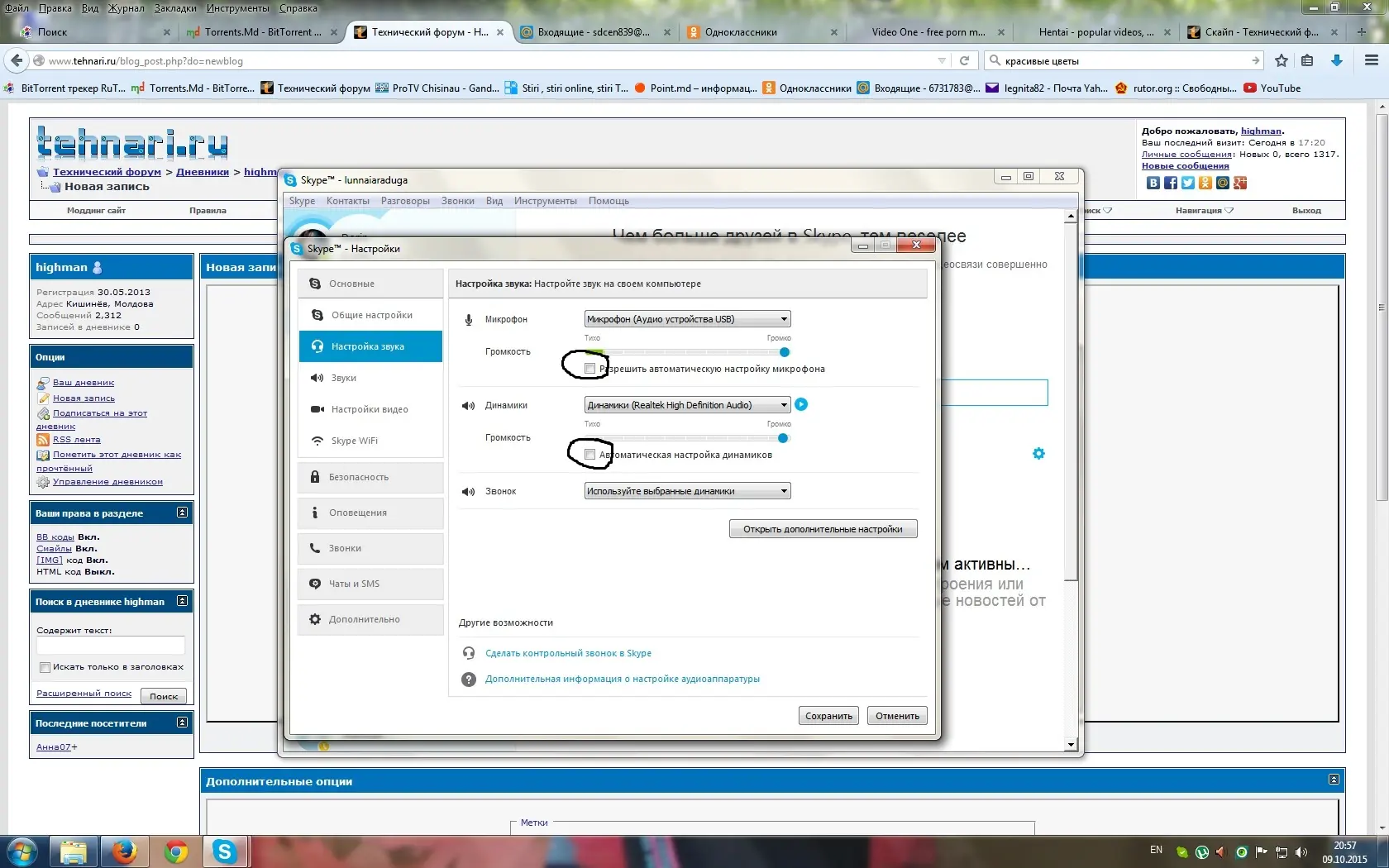Screen dimensions: 1389x868
Task: Adjust the microphone volume slider handle
Action: coord(784,352)
